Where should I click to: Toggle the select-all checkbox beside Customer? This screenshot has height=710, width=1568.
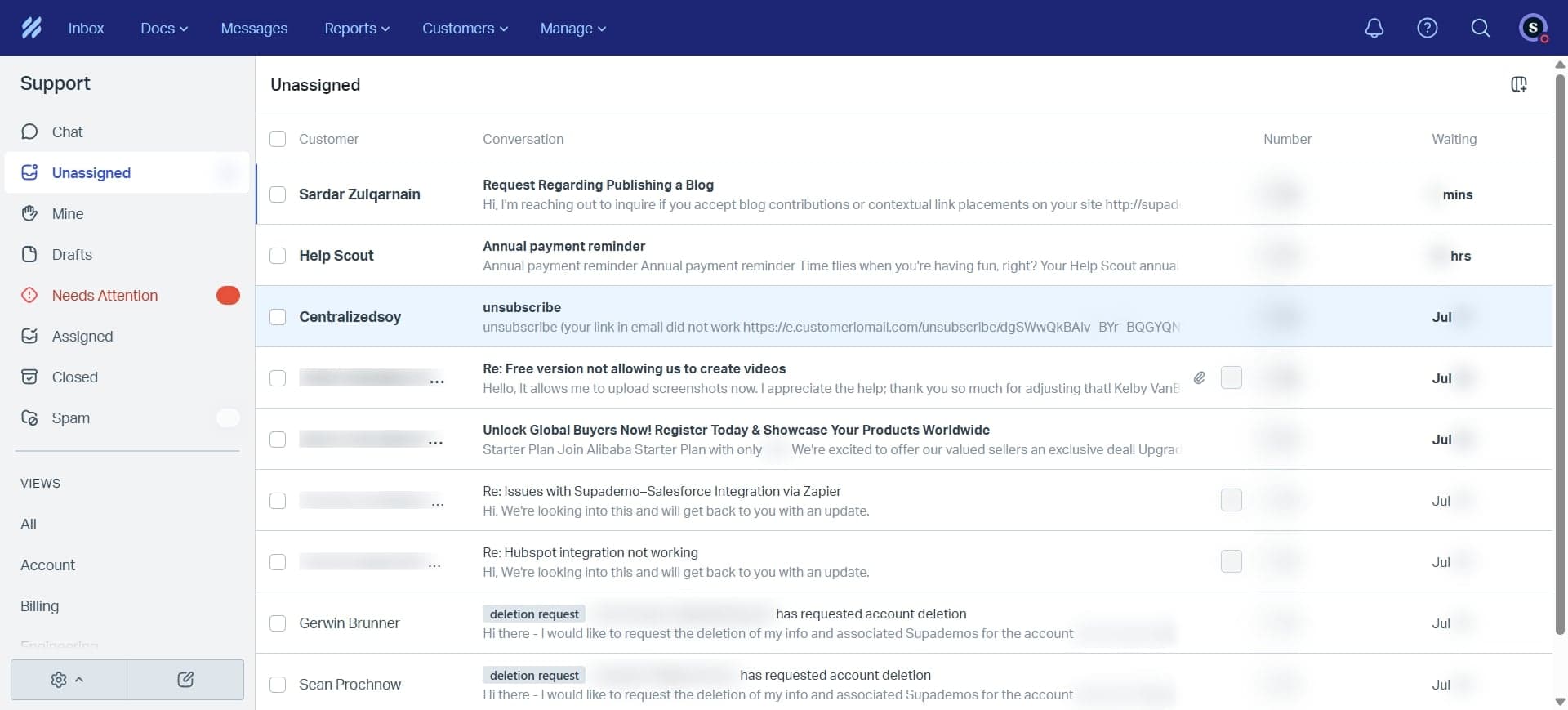[x=278, y=139]
